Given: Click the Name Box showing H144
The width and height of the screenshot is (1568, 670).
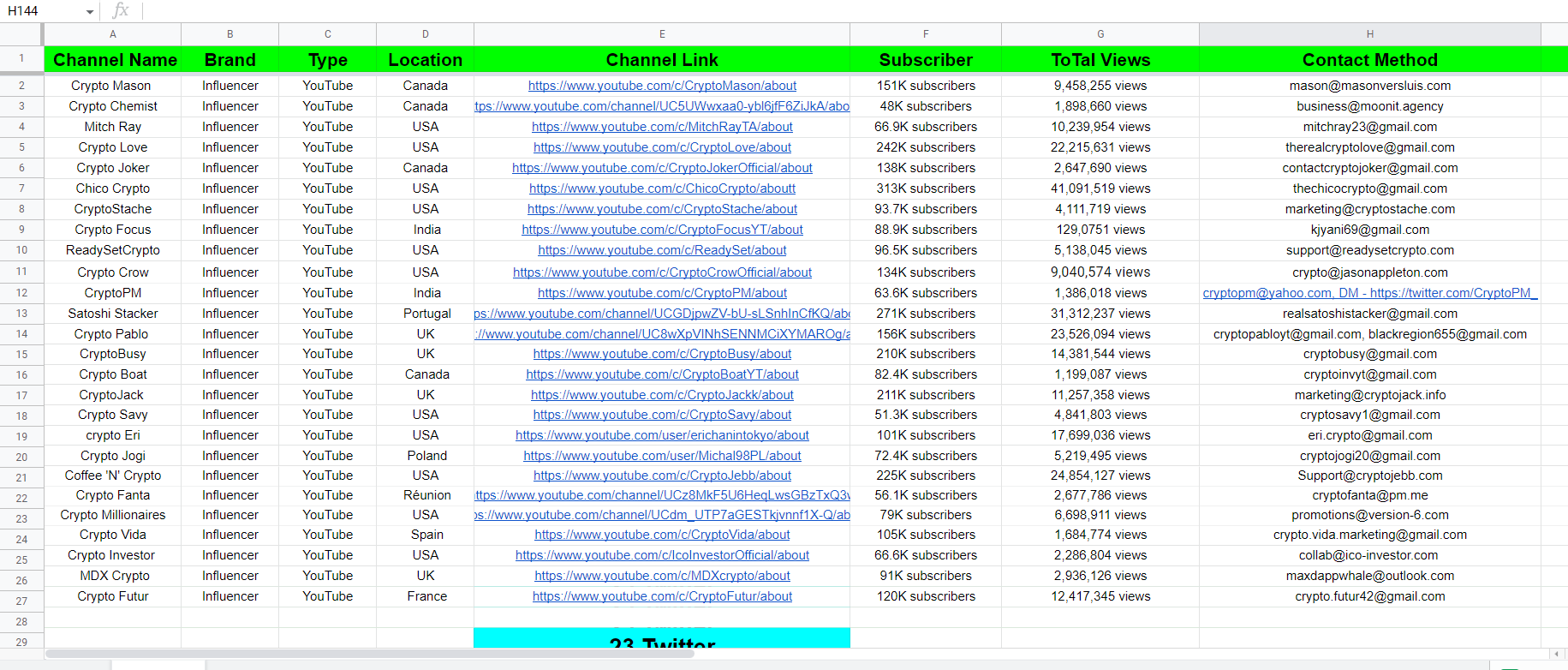Looking at the screenshot, I should (x=43, y=11).
